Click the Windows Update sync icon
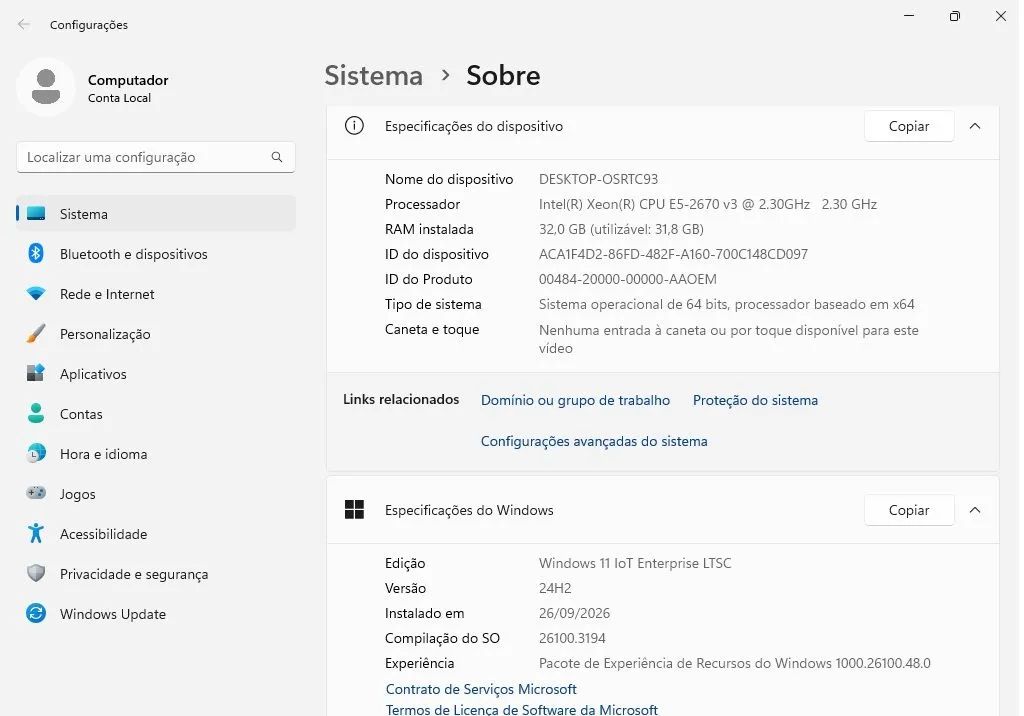 (36, 613)
